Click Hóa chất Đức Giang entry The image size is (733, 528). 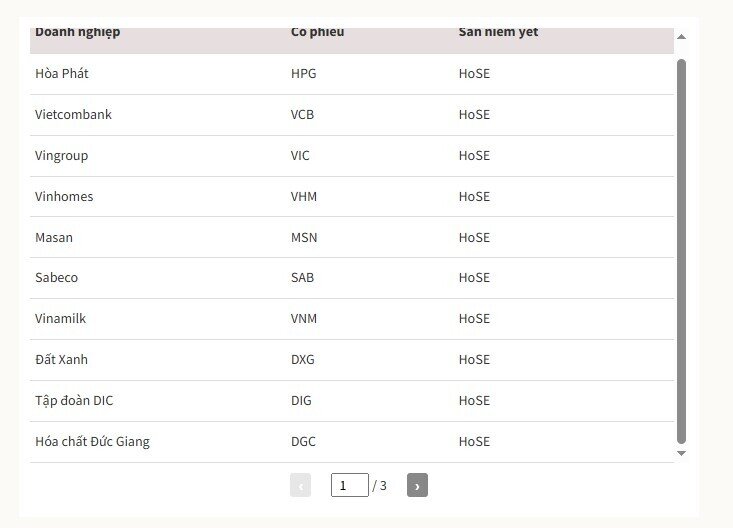(93, 441)
